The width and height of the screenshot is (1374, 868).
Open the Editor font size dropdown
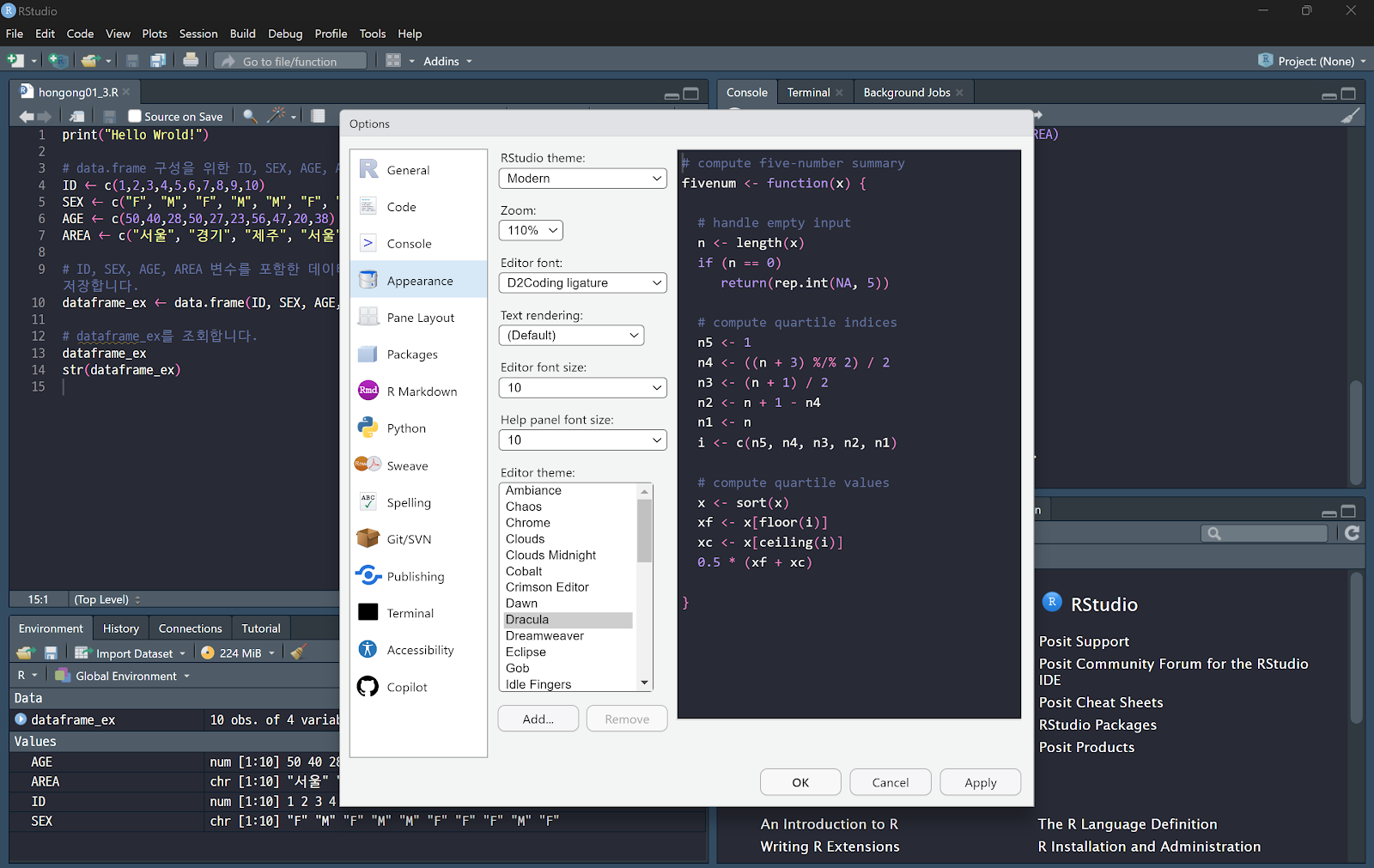click(x=582, y=387)
